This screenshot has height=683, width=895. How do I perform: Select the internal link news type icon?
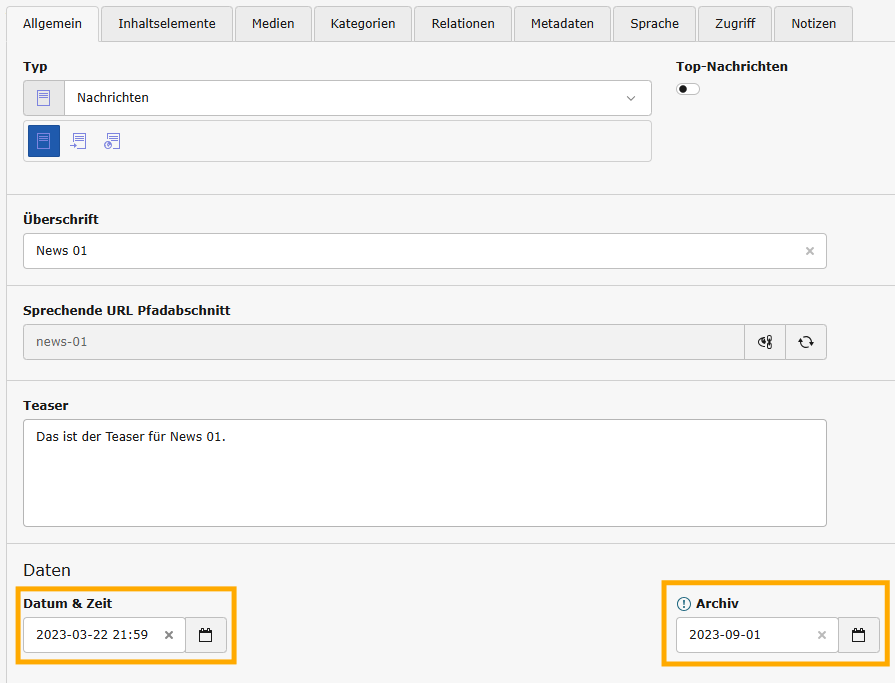point(78,141)
